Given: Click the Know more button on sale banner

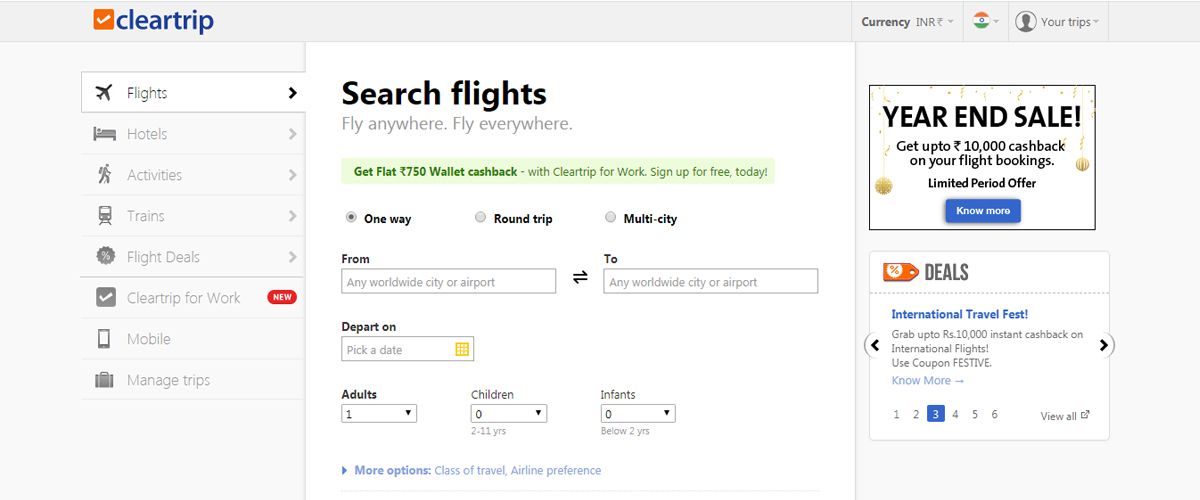Looking at the screenshot, I should tap(983, 211).
